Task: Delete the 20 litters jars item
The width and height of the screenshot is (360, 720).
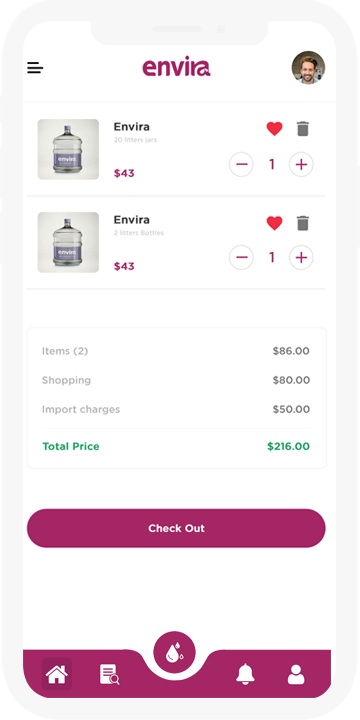Action: [x=303, y=129]
